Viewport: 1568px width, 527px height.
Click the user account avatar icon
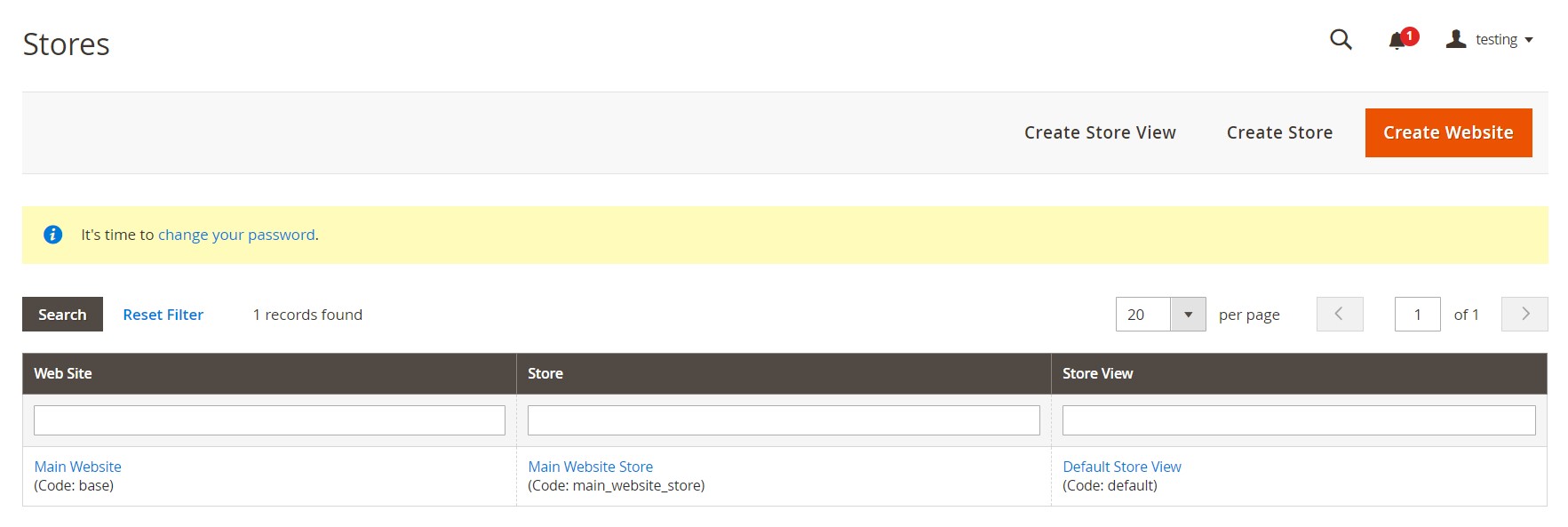[x=1455, y=39]
